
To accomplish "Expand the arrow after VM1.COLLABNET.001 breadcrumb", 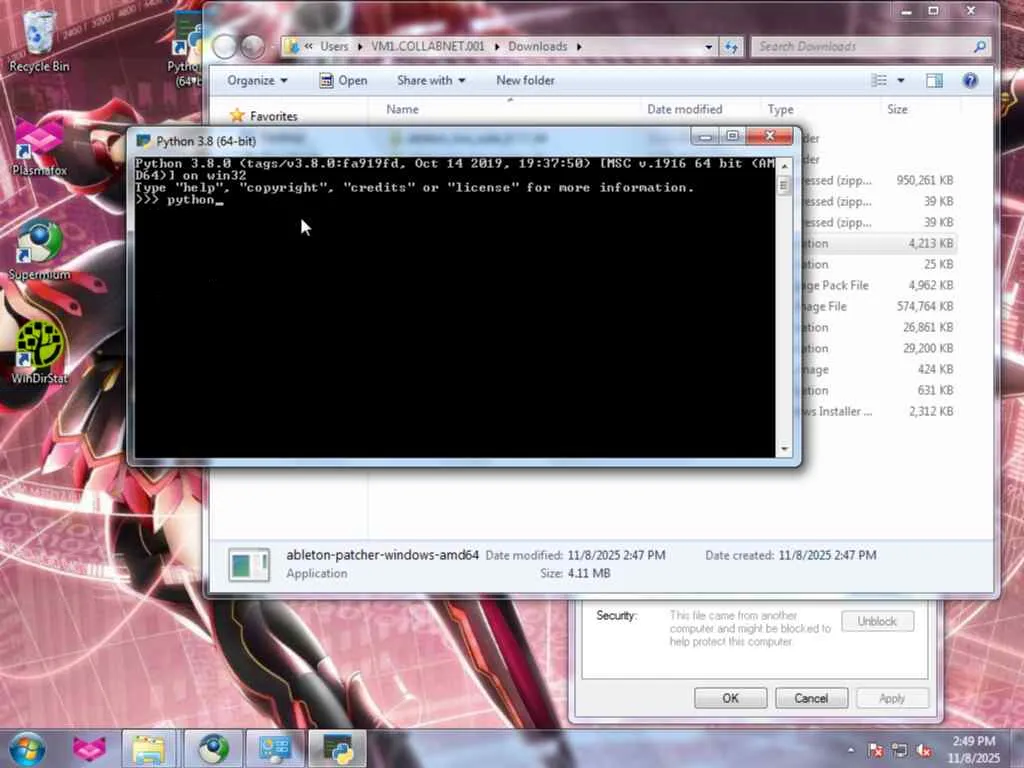I will 497,47.
